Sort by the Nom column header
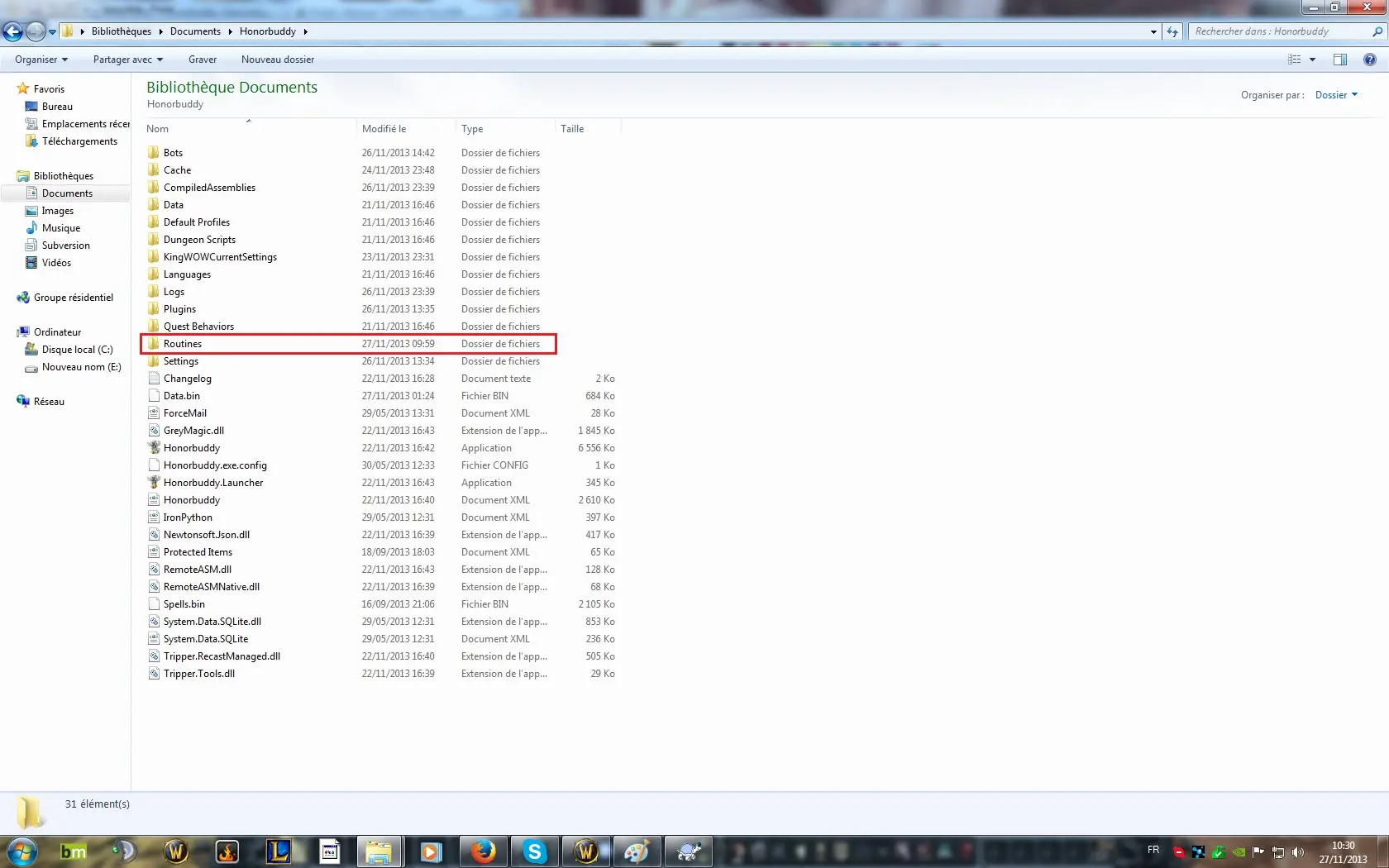This screenshot has width=1389, height=868. click(250, 129)
